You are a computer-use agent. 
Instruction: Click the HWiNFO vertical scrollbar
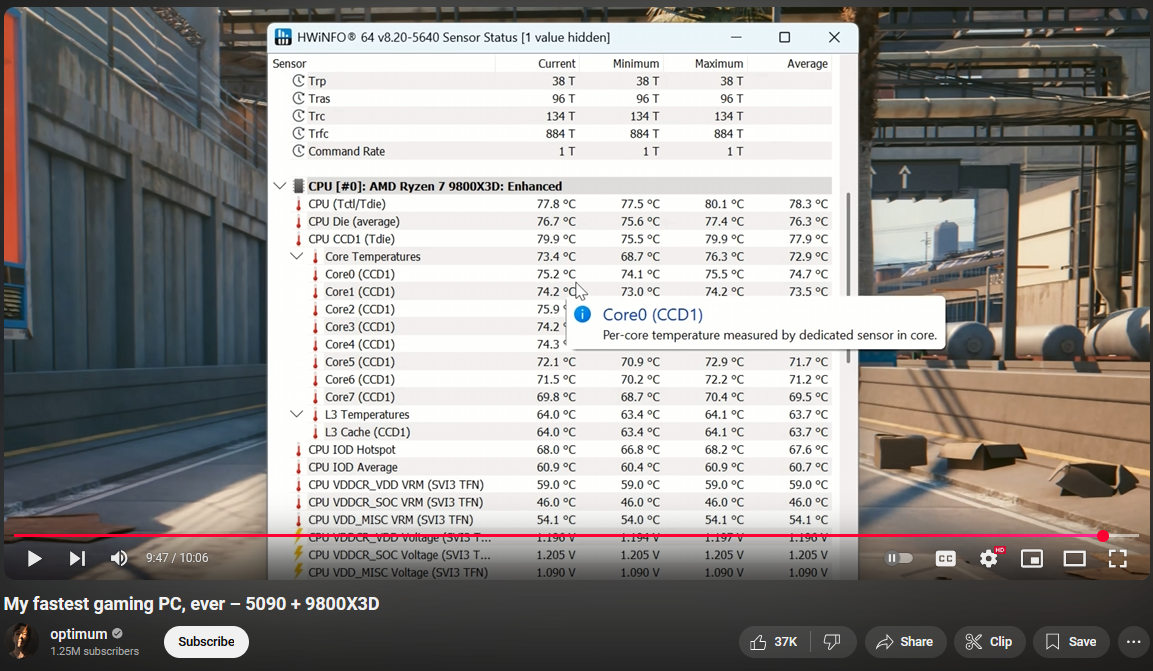848,278
